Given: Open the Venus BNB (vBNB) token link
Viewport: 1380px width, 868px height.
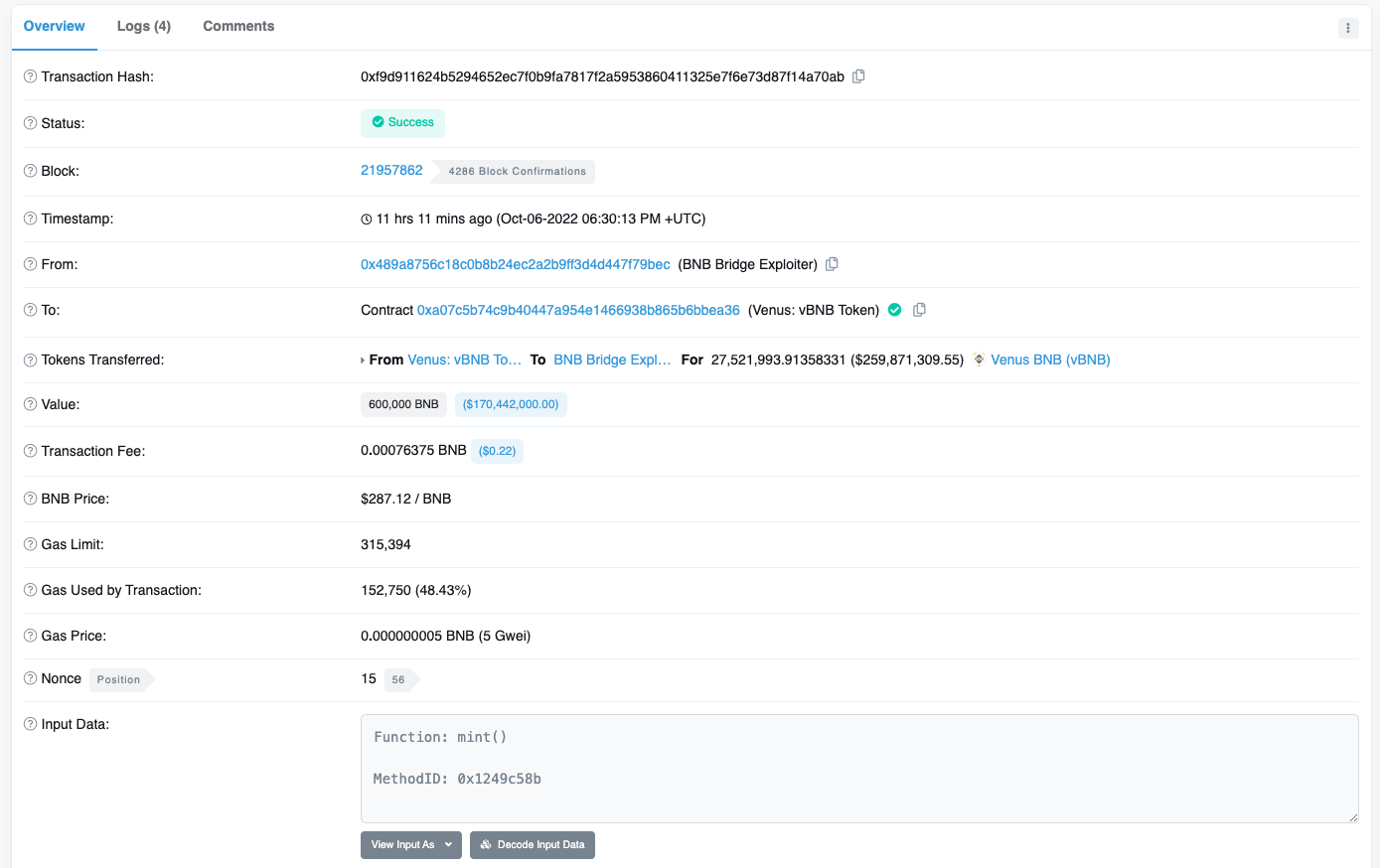Looking at the screenshot, I should click(1050, 360).
